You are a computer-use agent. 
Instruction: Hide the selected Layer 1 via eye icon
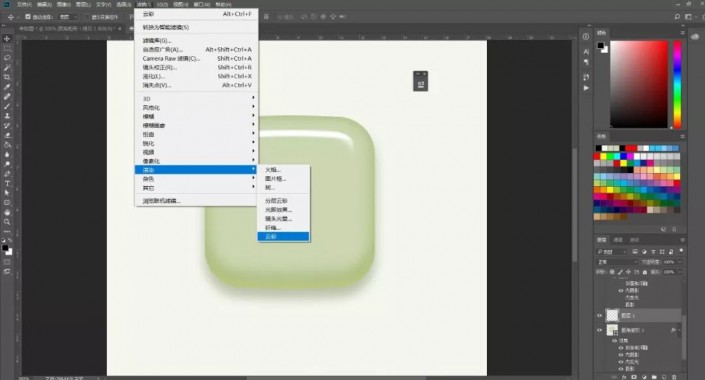pyautogui.click(x=599, y=316)
